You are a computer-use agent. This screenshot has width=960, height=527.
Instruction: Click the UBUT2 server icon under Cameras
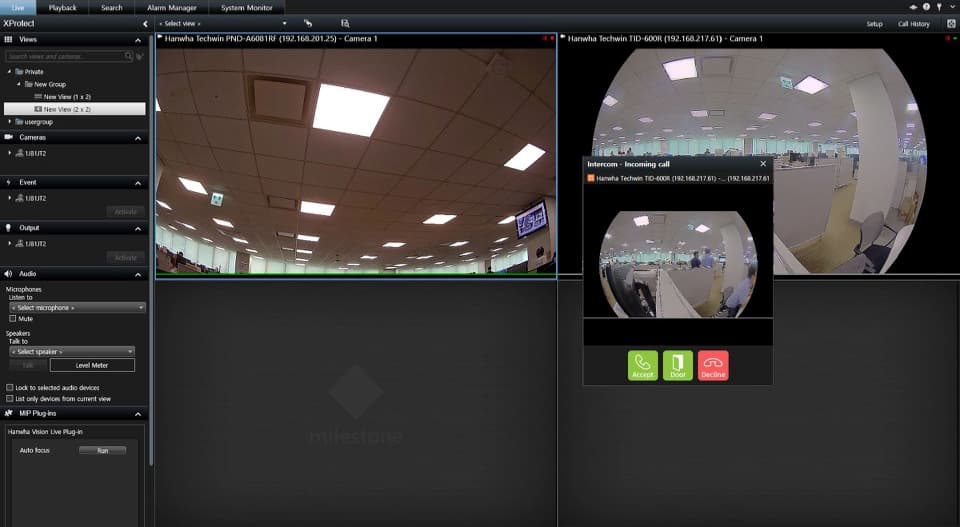19,153
